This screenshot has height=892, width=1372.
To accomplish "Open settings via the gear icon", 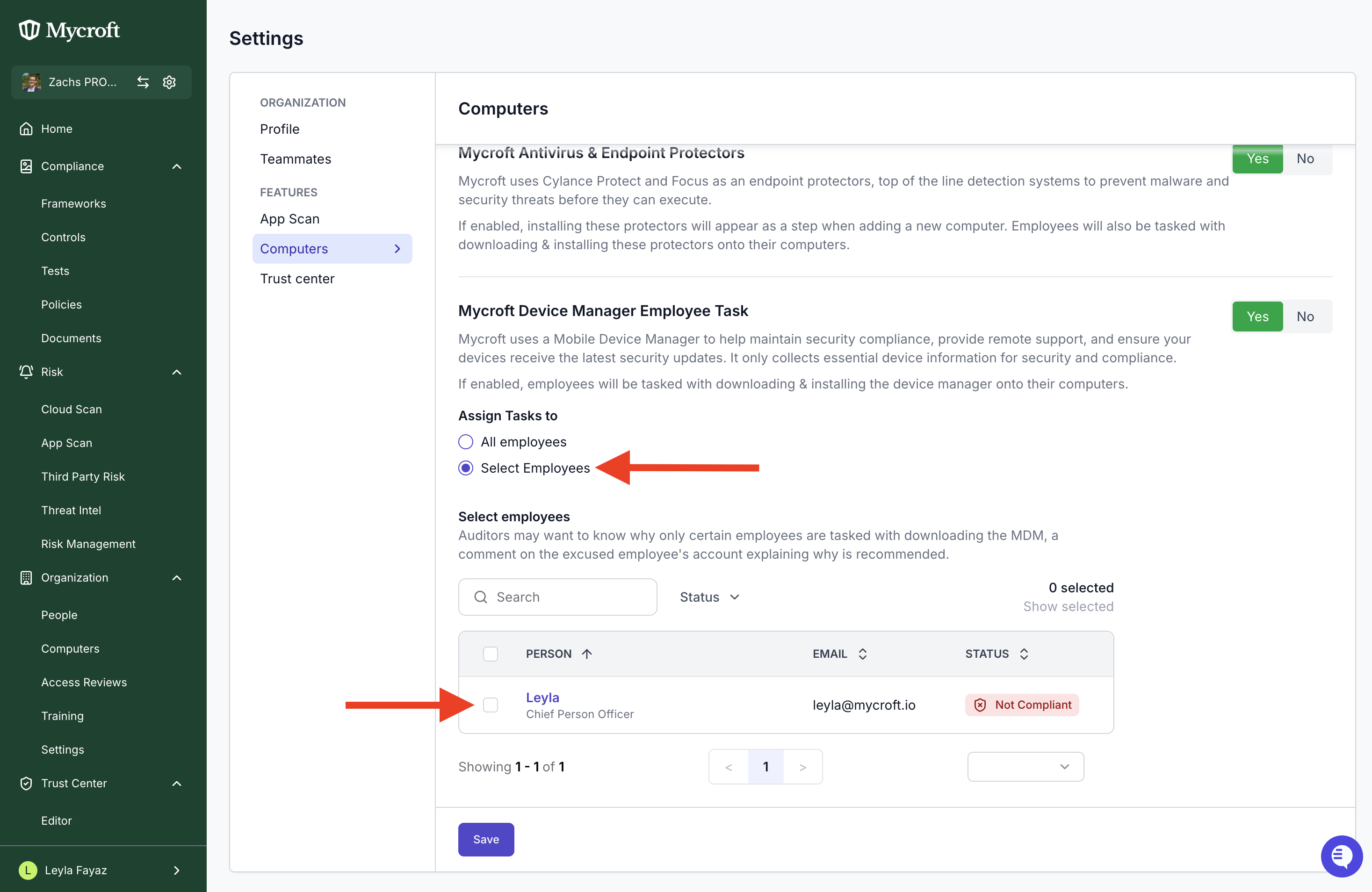I will coord(169,82).
